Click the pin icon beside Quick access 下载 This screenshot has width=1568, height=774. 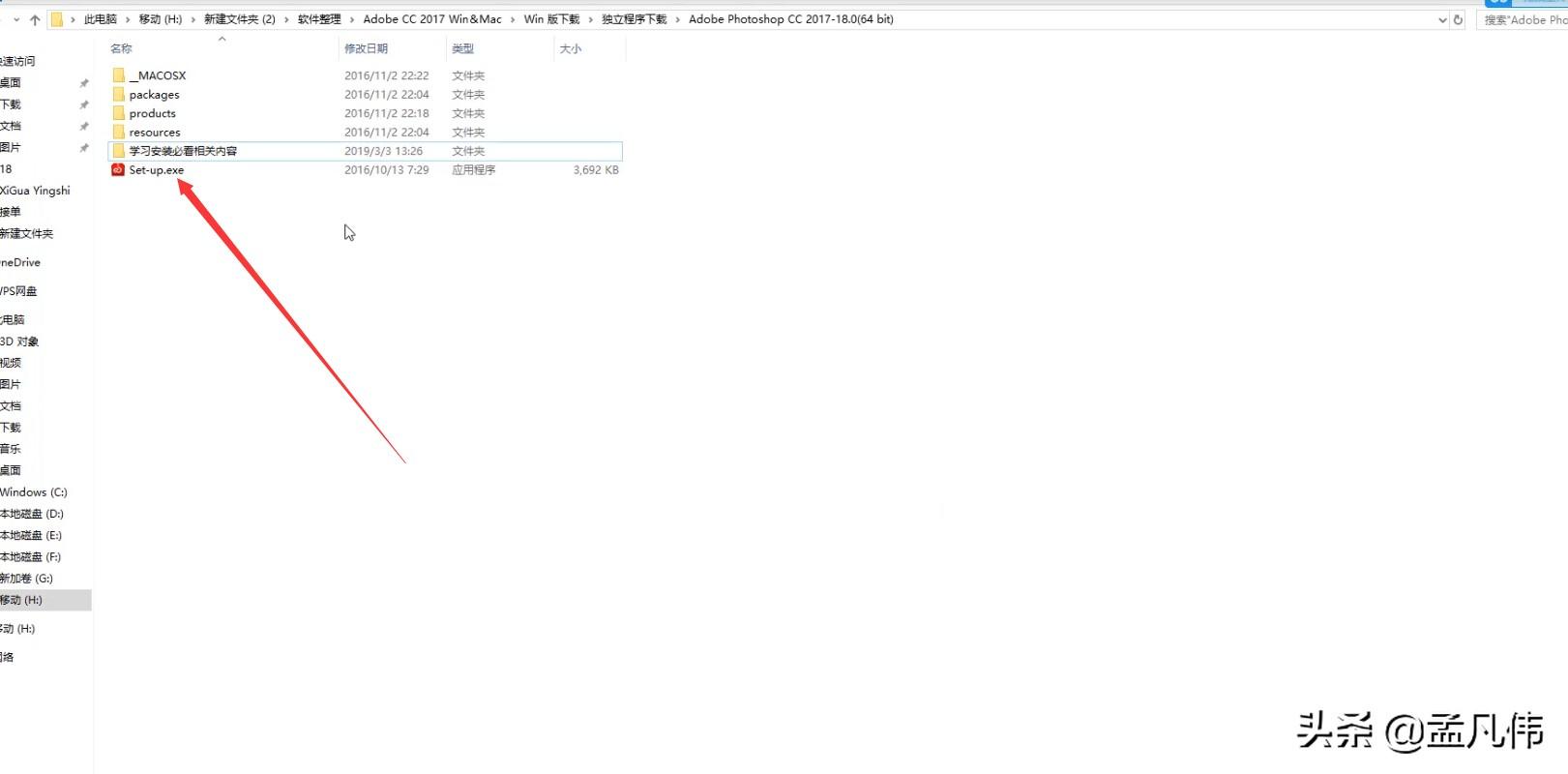(84, 104)
